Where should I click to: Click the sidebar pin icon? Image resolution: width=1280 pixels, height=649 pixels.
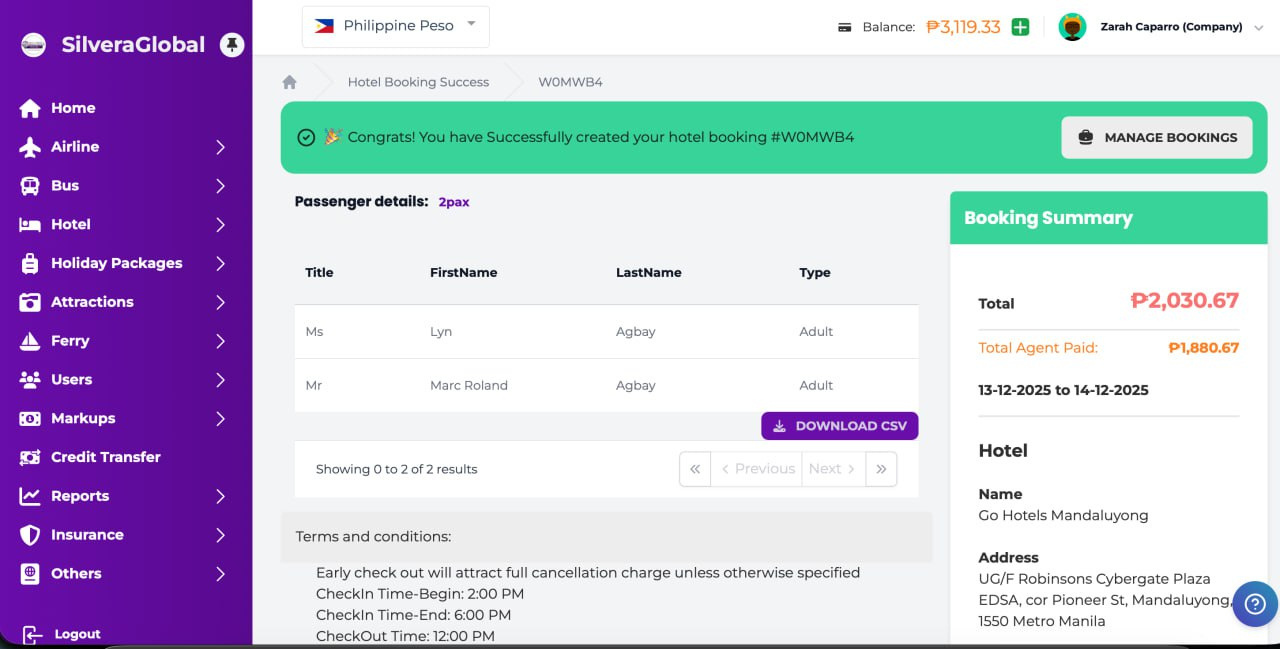pos(232,45)
